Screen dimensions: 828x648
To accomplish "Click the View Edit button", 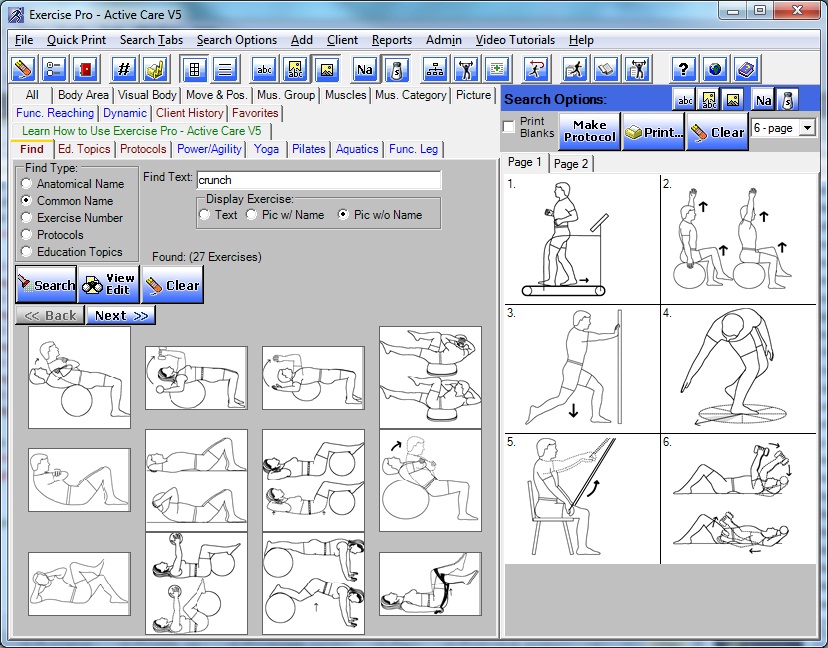I will [x=108, y=285].
